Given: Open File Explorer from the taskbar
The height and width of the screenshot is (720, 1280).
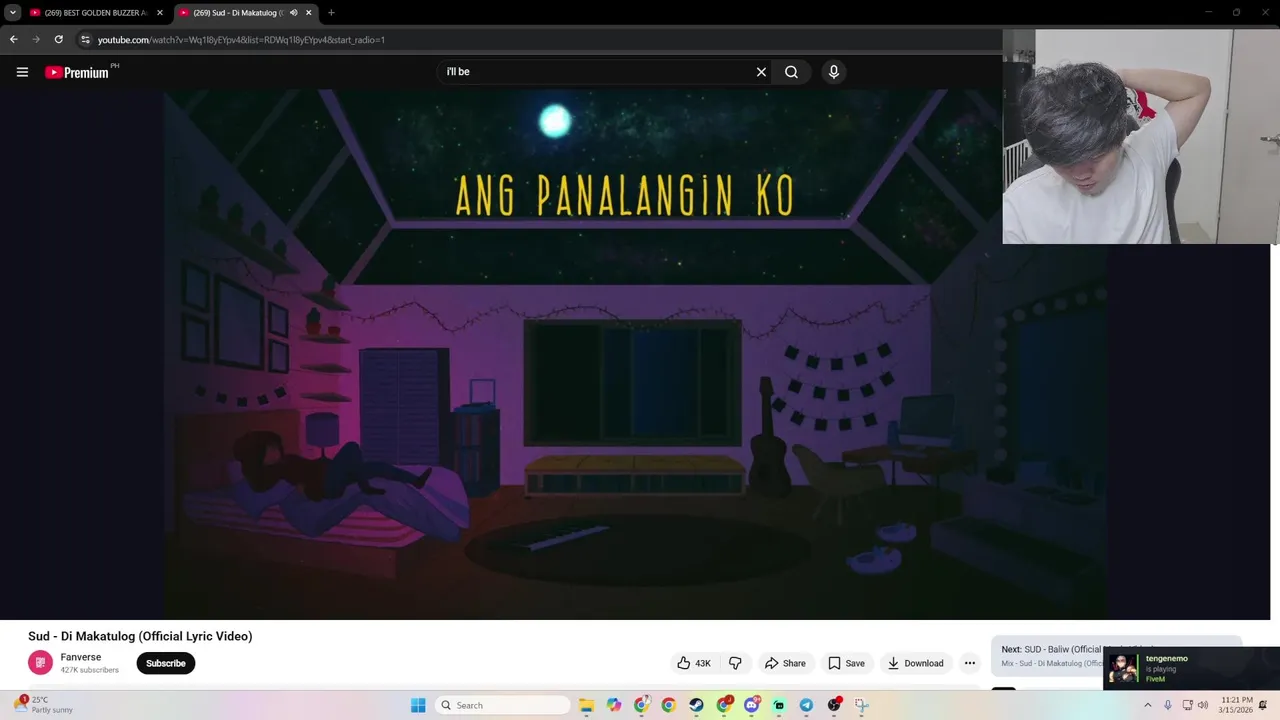Looking at the screenshot, I should [587, 705].
